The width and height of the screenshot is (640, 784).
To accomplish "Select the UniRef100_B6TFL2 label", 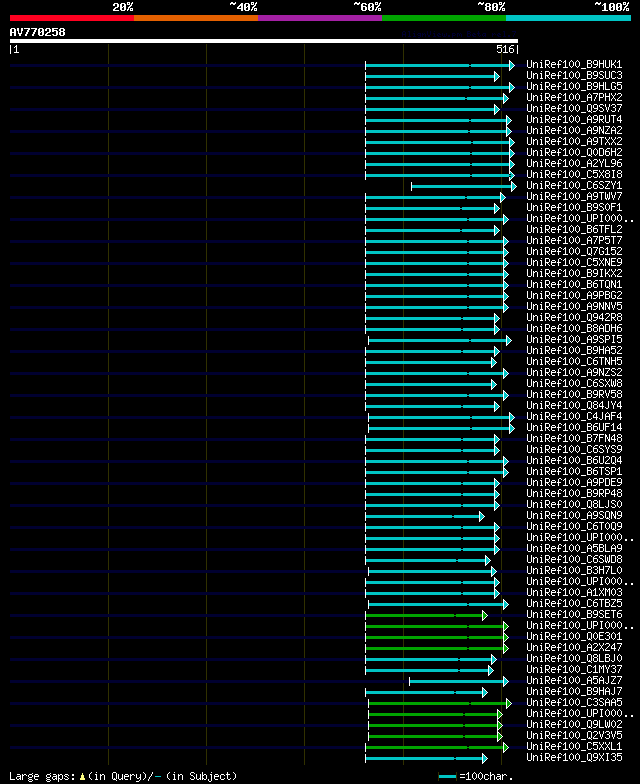I will coord(574,230).
